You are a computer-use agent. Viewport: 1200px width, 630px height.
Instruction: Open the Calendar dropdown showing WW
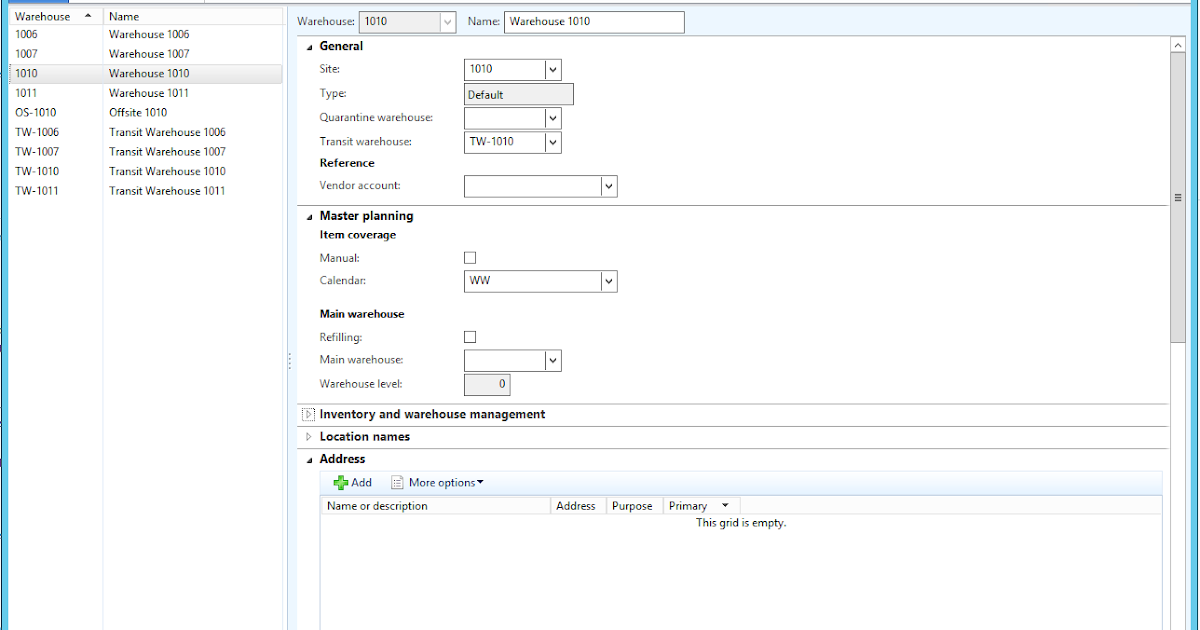tap(607, 281)
